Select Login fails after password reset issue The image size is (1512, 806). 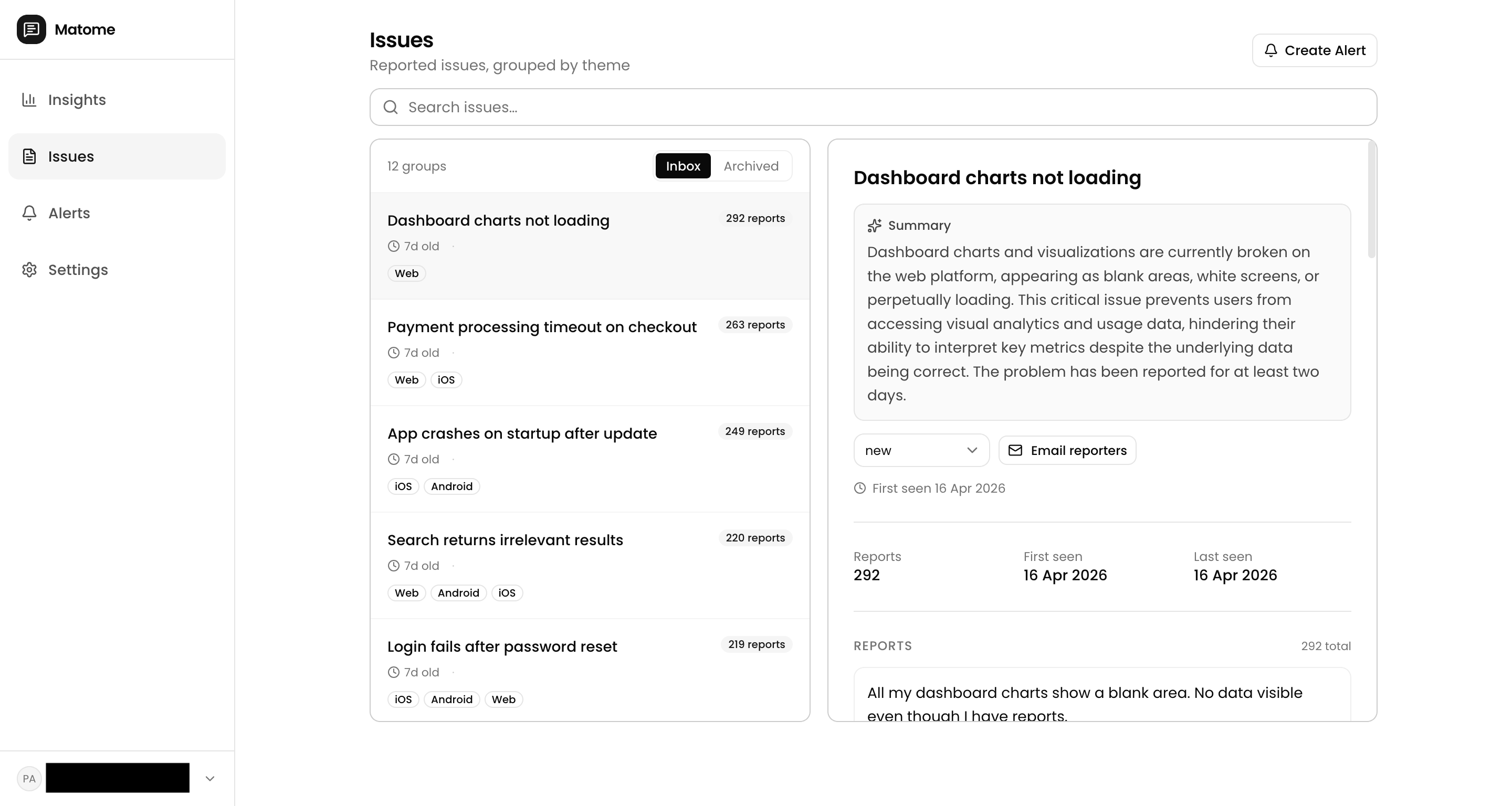point(590,671)
